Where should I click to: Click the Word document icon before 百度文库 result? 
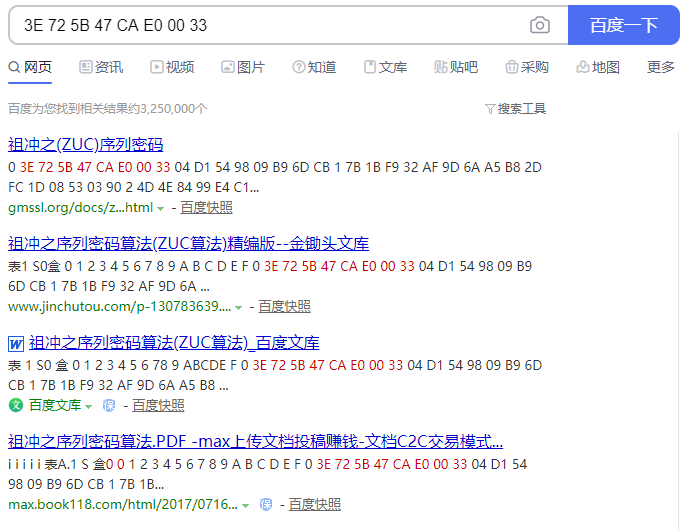pos(16,344)
